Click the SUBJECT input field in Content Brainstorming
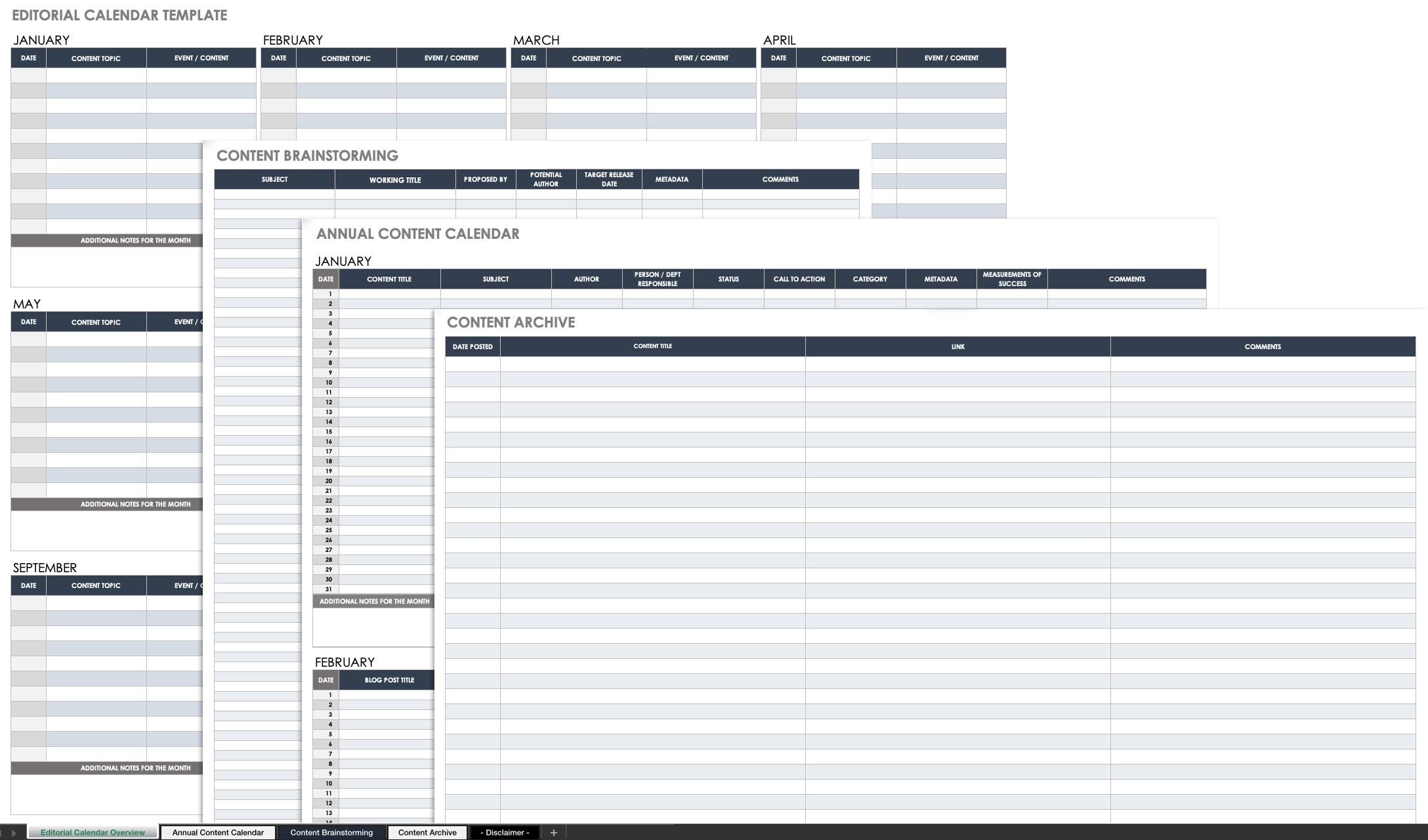The width and height of the screenshot is (1428, 840). click(274, 193)
